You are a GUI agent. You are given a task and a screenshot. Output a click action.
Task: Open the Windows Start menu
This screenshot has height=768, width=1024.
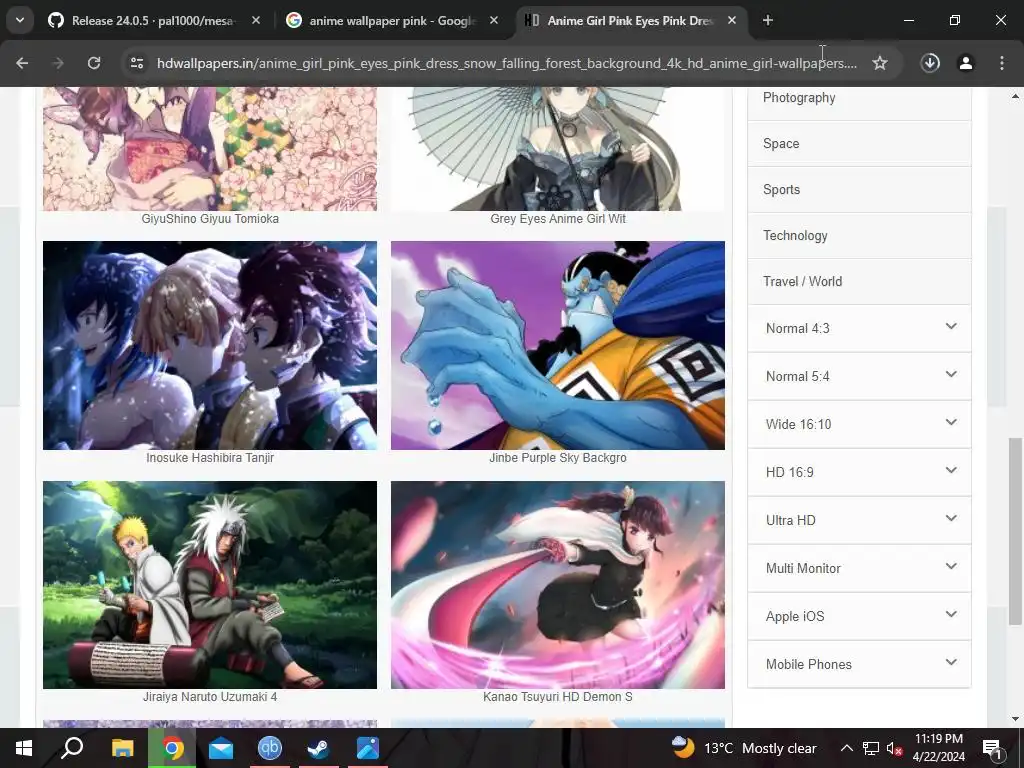pos(24,748)
